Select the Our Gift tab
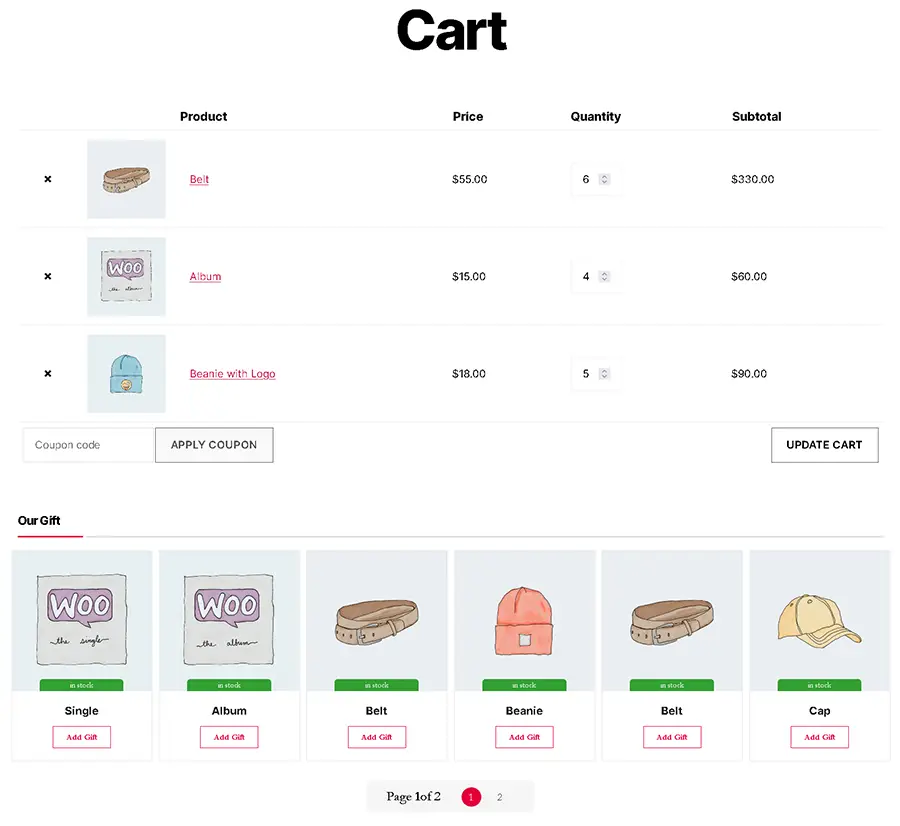Screen dimensions: 900x826 [x=40, y=521]
